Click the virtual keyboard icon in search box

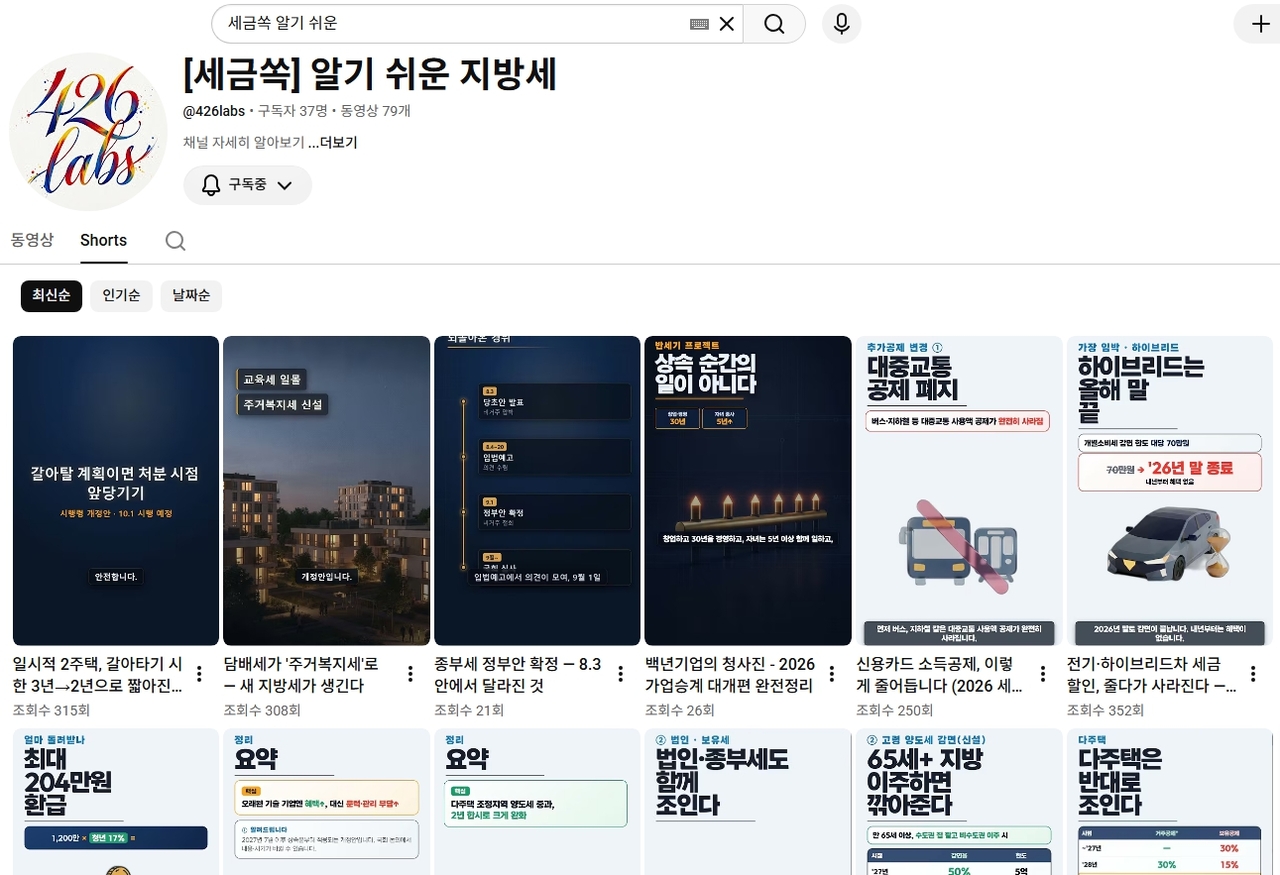[699, 24]
